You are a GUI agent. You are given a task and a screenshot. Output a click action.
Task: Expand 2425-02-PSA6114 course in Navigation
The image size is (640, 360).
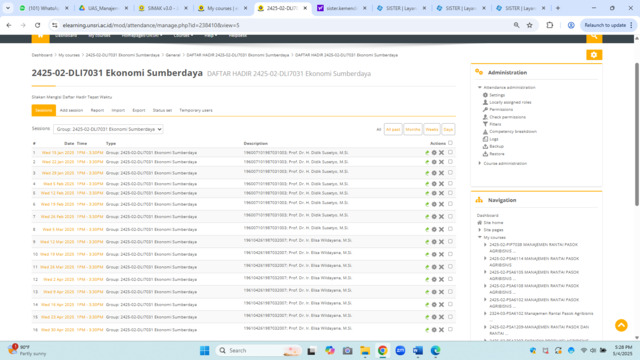[x=485, y=258]
